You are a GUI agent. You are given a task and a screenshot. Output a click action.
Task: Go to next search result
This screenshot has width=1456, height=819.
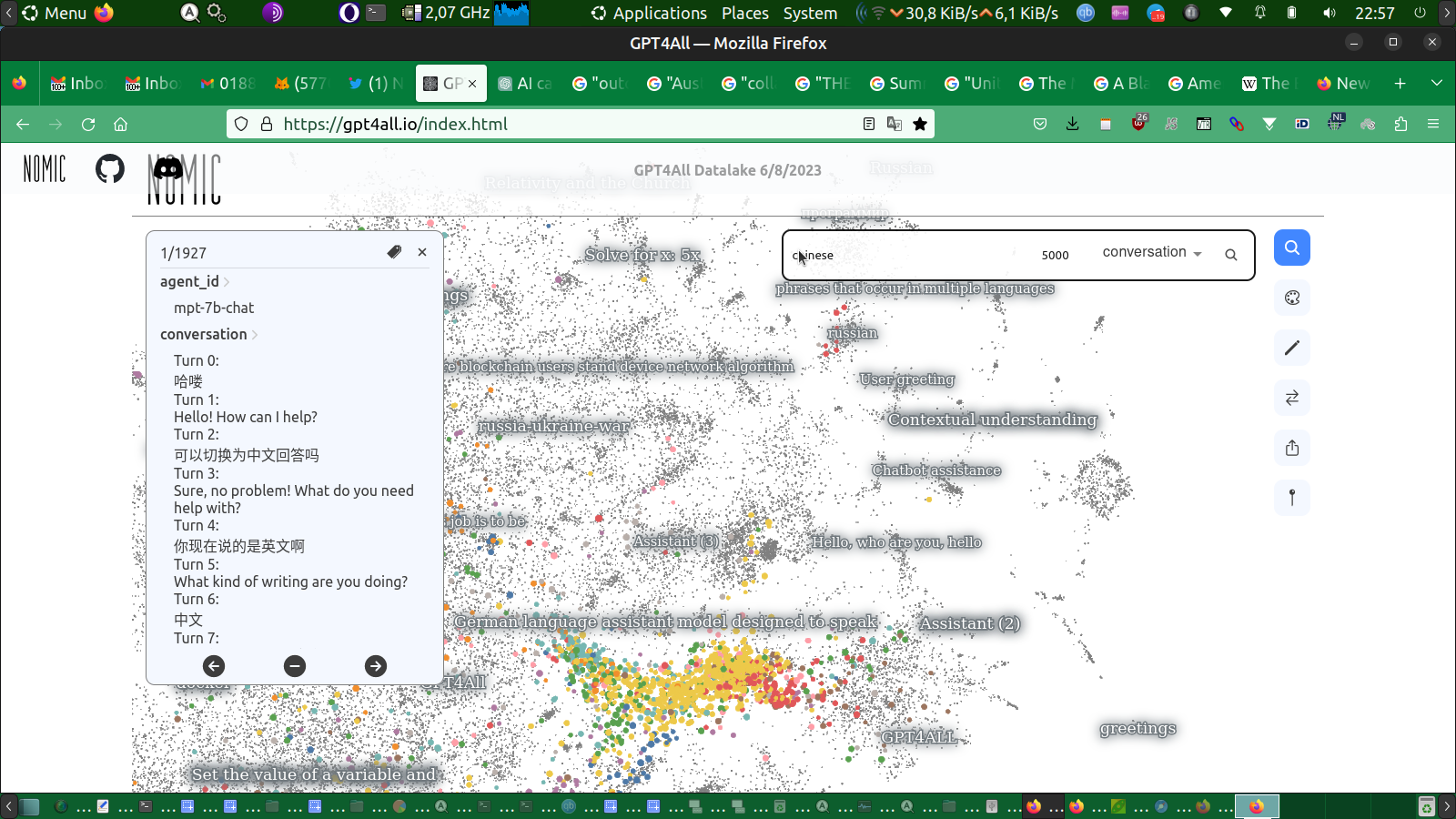pos(375,666)
